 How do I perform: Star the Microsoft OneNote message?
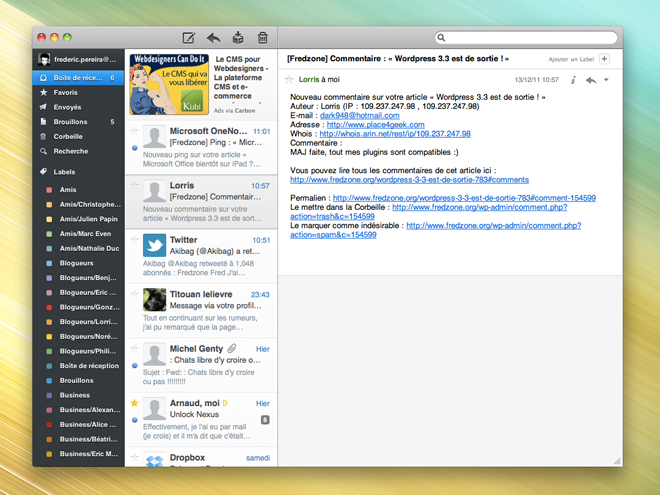135,130
